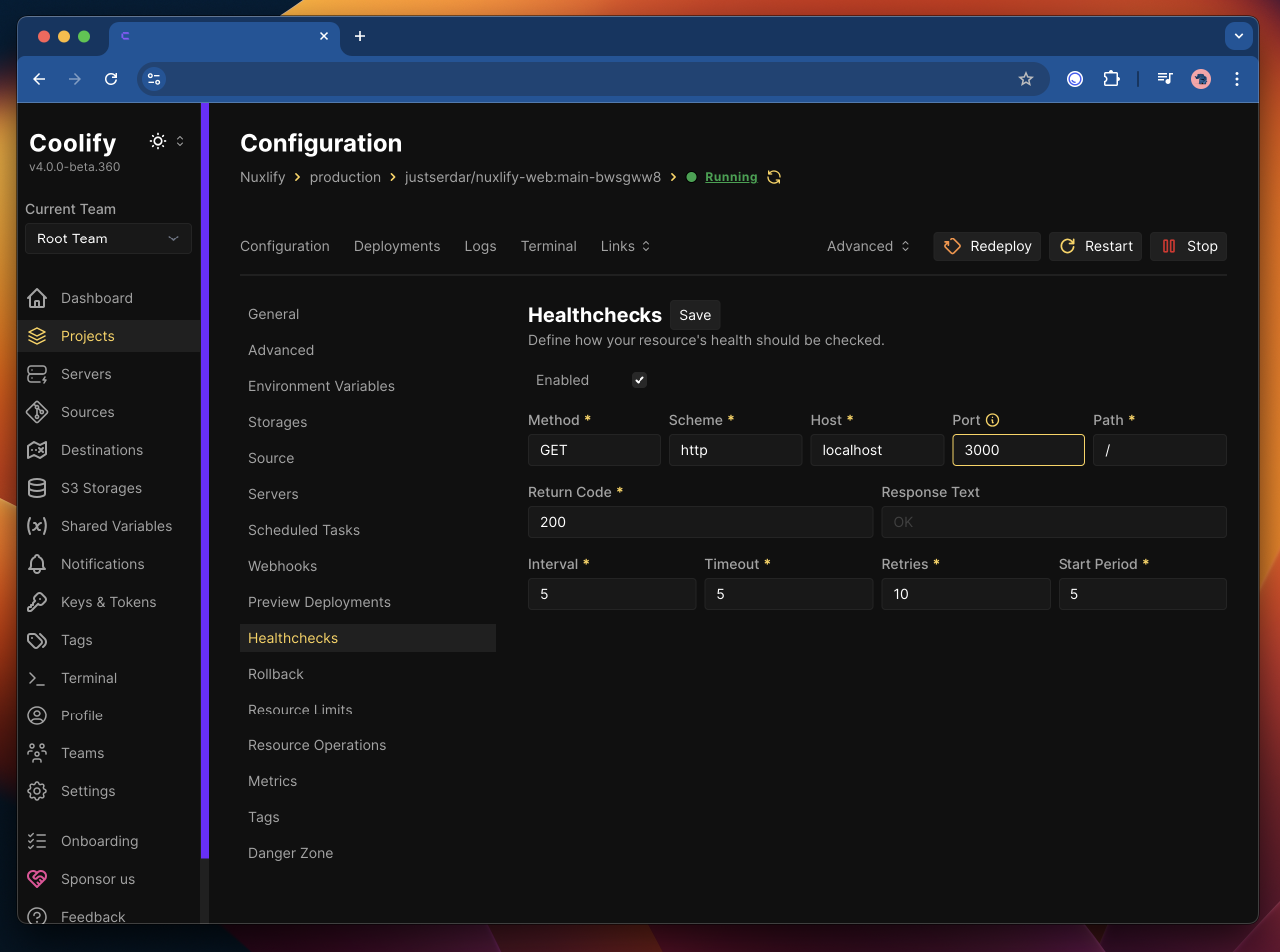Save the Healthchecks settings
Image resolution: width=1280 pixels, height=952 pixels.
click(695, 315)
